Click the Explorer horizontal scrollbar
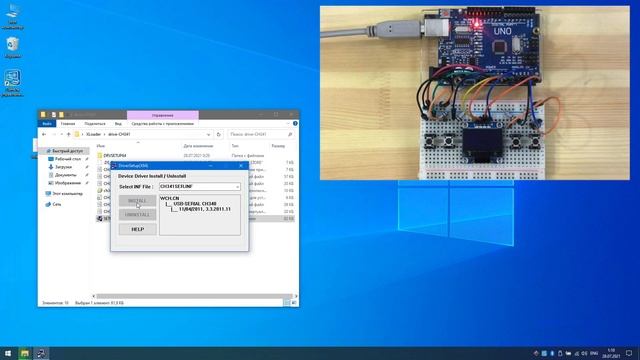The width and height of the screenshot is (640, 360). (195, 296)
